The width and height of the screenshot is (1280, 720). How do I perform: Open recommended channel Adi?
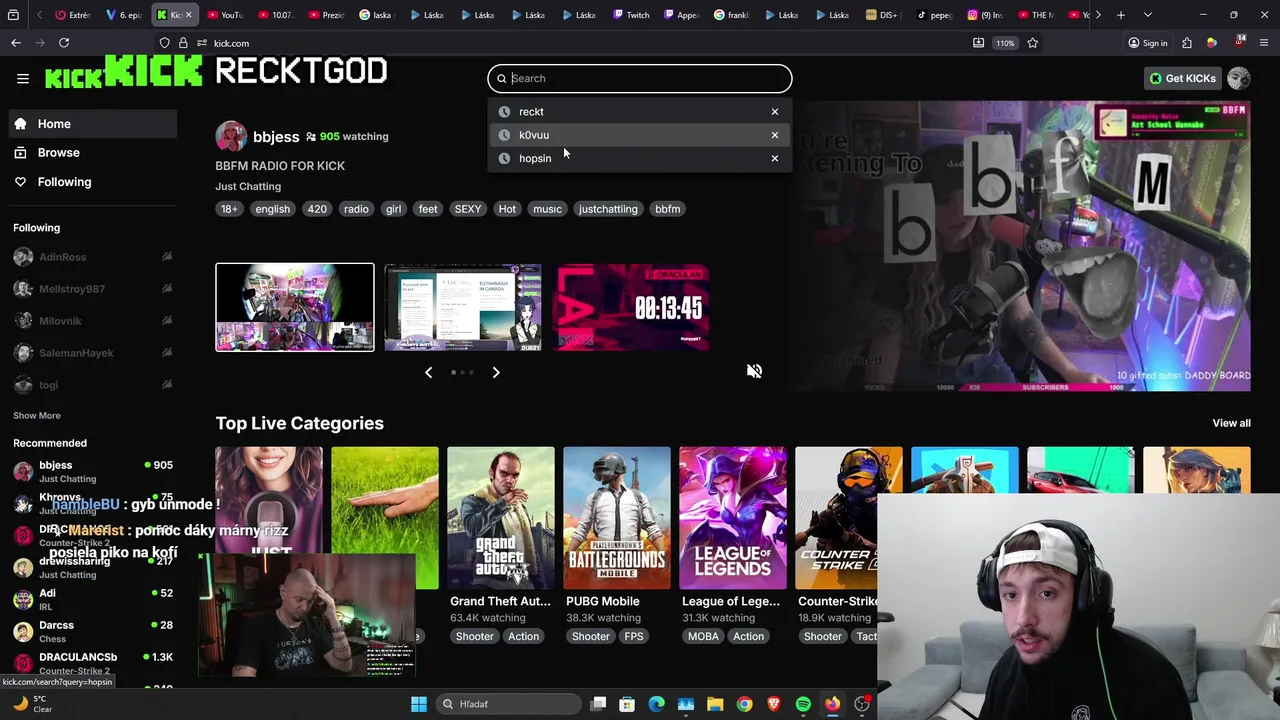point(93,599)
